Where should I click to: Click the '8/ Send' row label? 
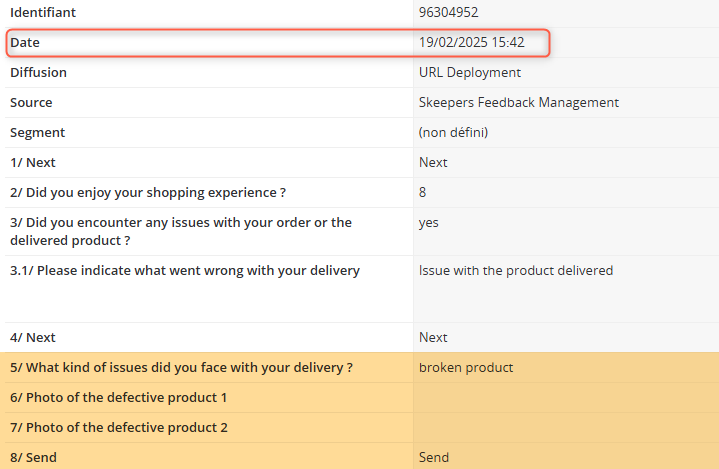(33, 457)
